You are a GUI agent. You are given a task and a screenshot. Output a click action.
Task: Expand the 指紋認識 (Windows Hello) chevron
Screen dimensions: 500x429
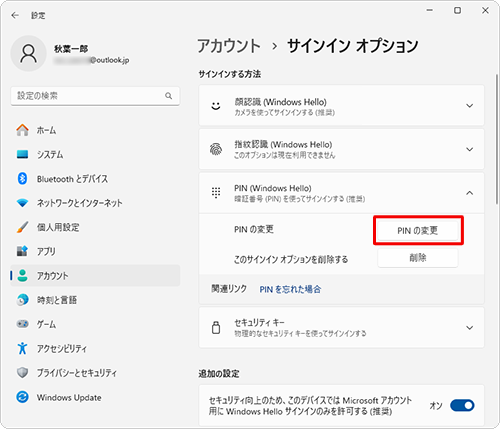click(x=469, y=149)
